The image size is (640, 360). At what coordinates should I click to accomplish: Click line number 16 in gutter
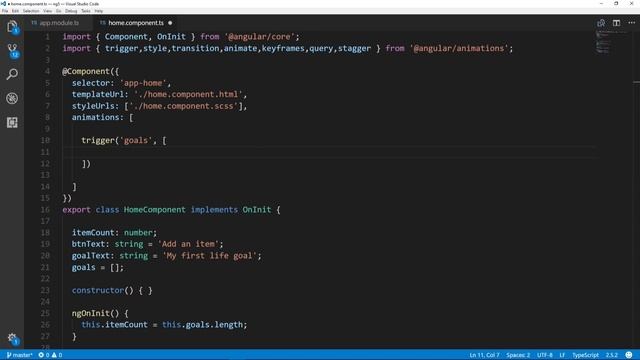pyautogui.click(x=45, y=210)
